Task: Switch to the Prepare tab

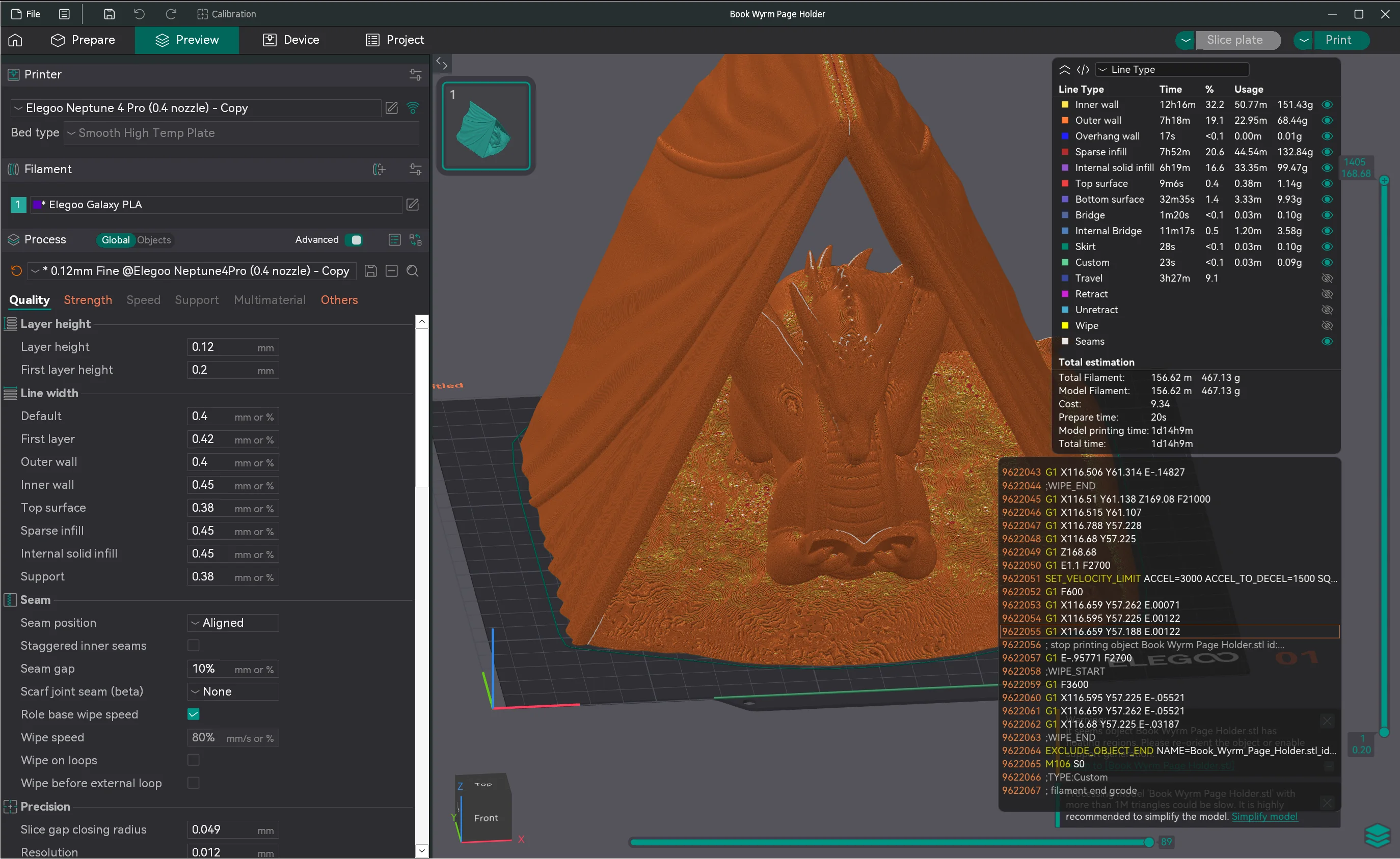Action: [83, 40]
